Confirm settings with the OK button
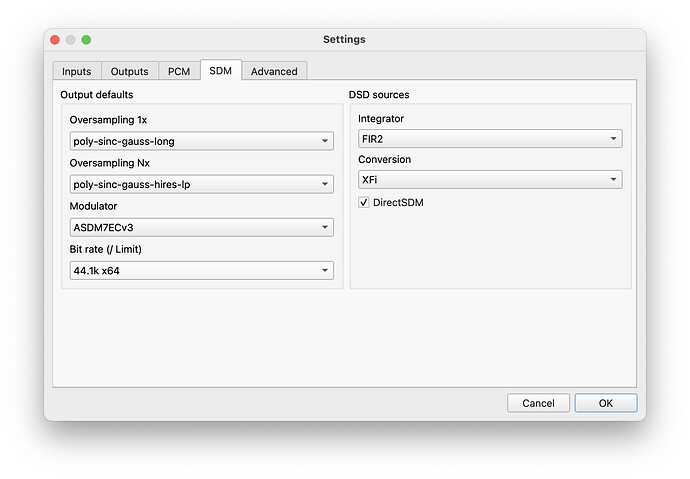Viewport: 690px width, 479px height. [606, 403]
